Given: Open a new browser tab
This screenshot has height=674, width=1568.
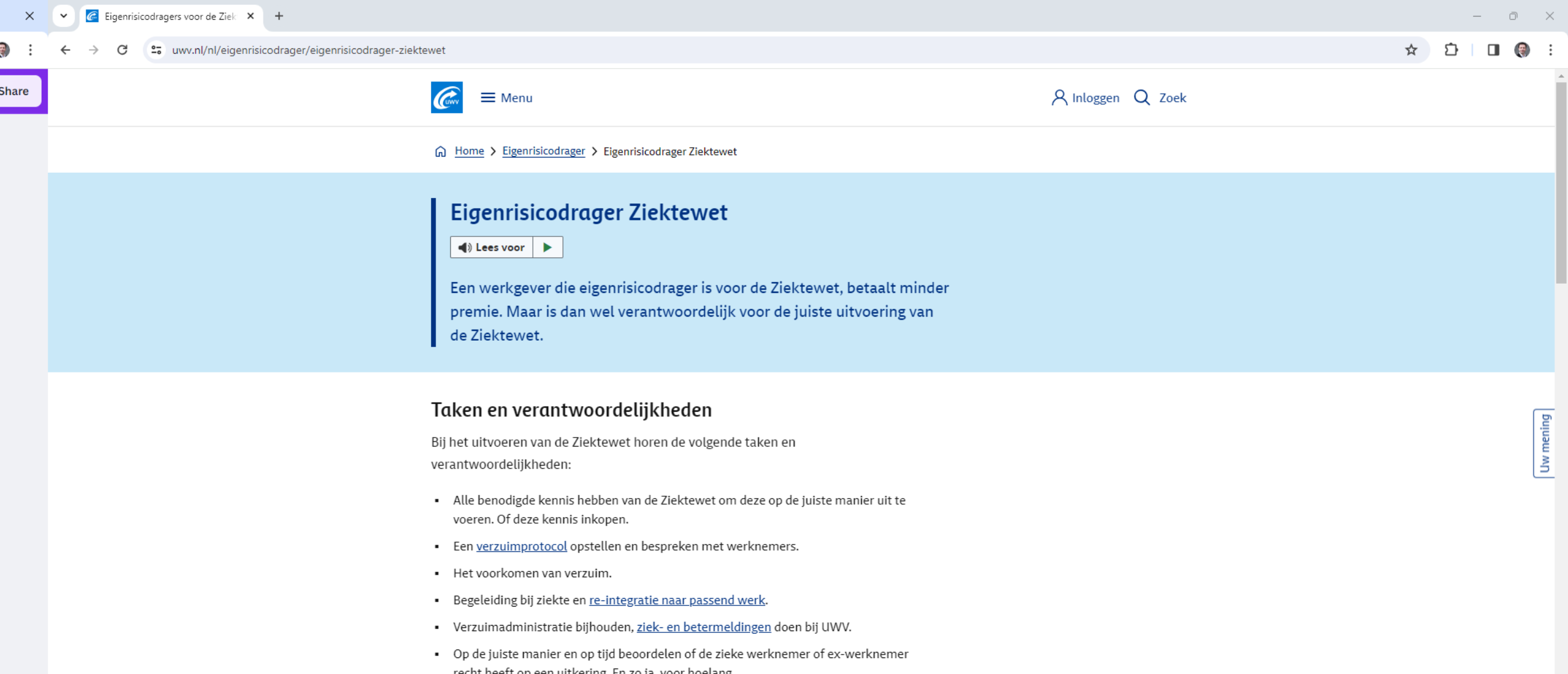Looking at the screenshot, I should tap(279, 16).
